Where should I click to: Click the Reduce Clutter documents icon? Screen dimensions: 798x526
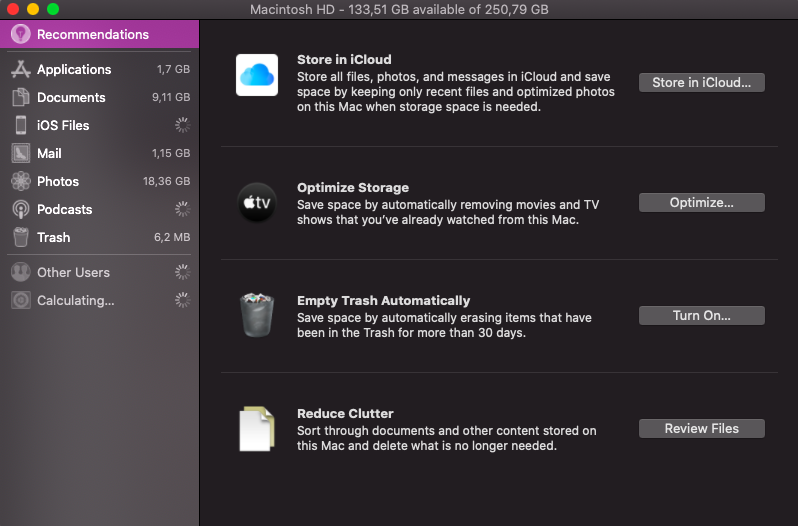tap(256, 428)
